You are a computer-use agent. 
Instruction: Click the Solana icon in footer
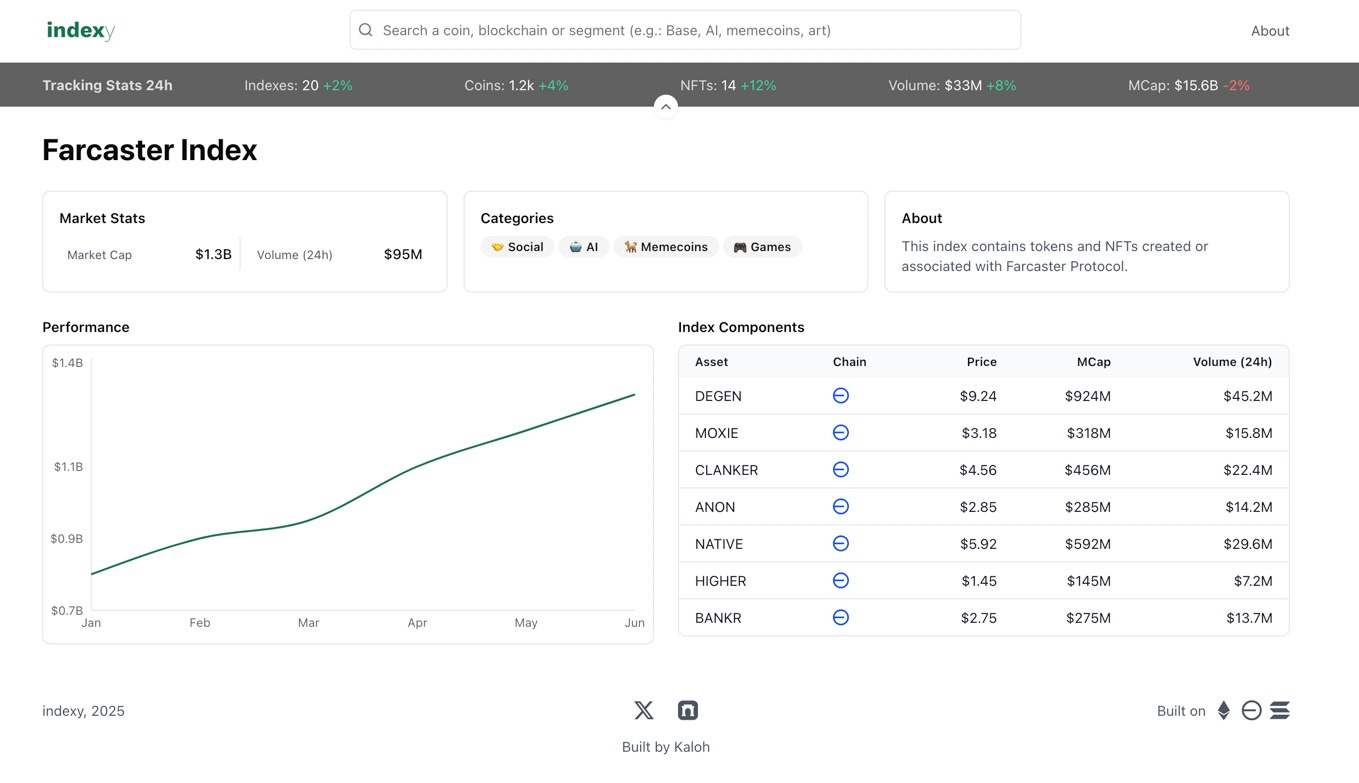(x=1280, y=711)
